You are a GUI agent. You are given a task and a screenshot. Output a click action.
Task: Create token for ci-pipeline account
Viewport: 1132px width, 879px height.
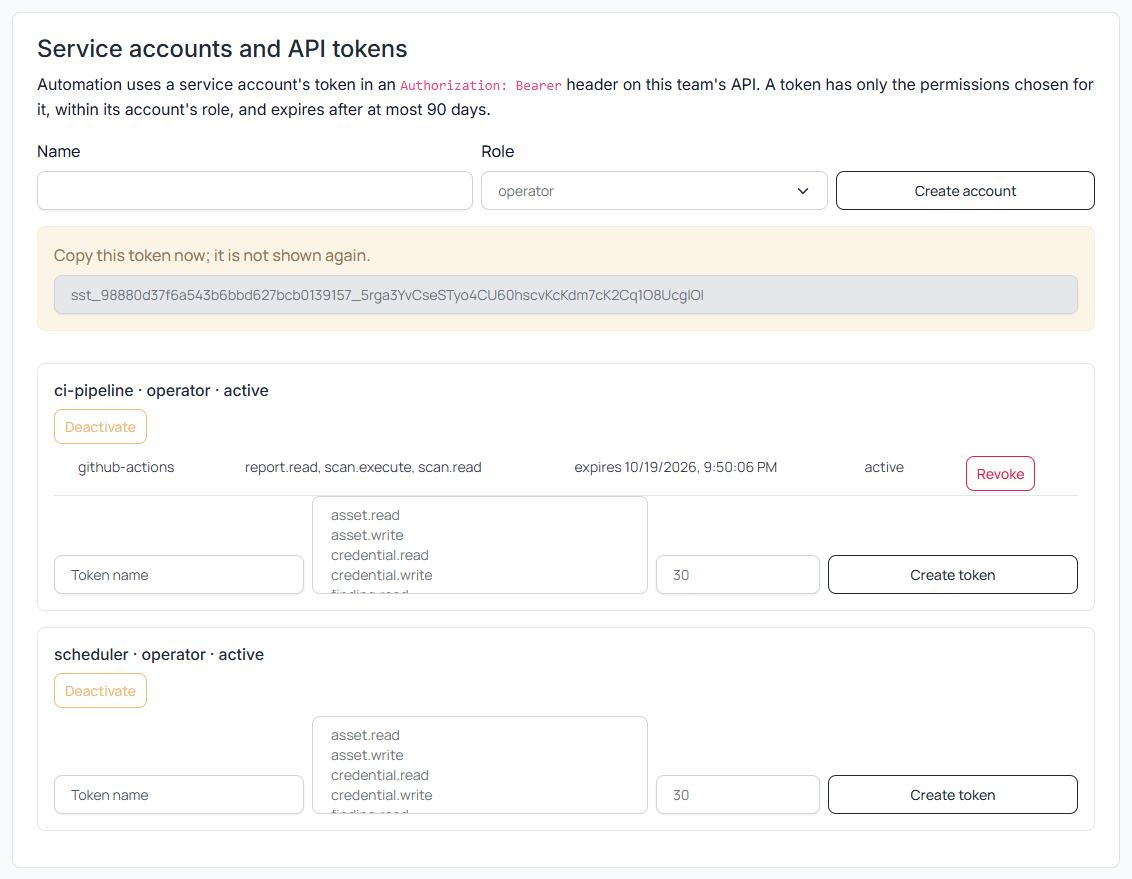(x=952, y=574)
